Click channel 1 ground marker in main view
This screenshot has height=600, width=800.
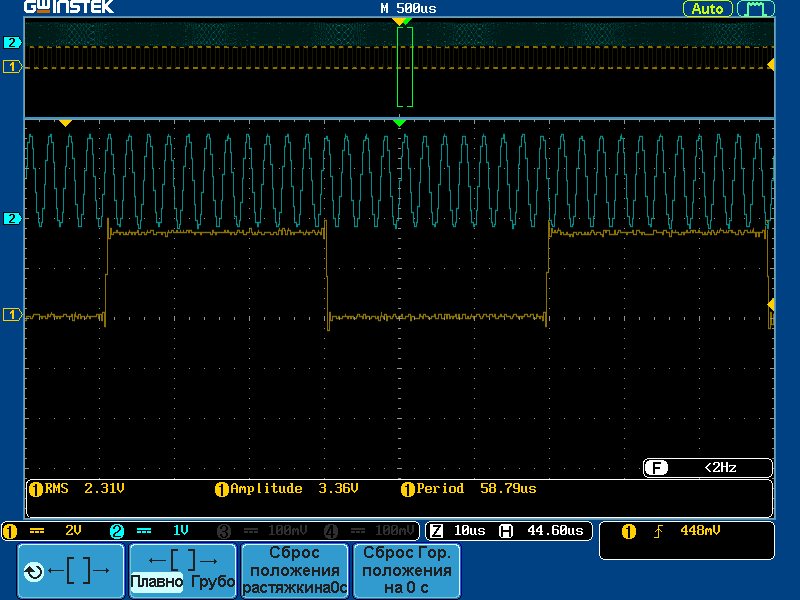coord(12,316)
